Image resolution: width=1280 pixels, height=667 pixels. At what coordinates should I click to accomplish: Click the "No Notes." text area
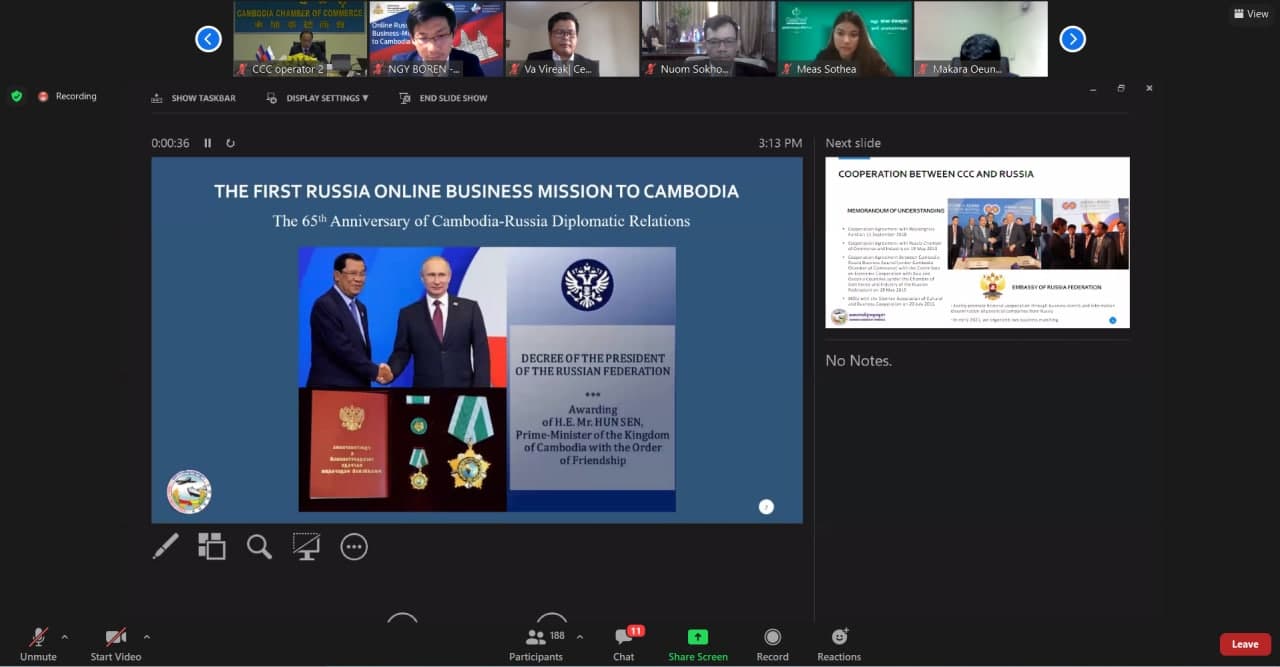(858, 360)
